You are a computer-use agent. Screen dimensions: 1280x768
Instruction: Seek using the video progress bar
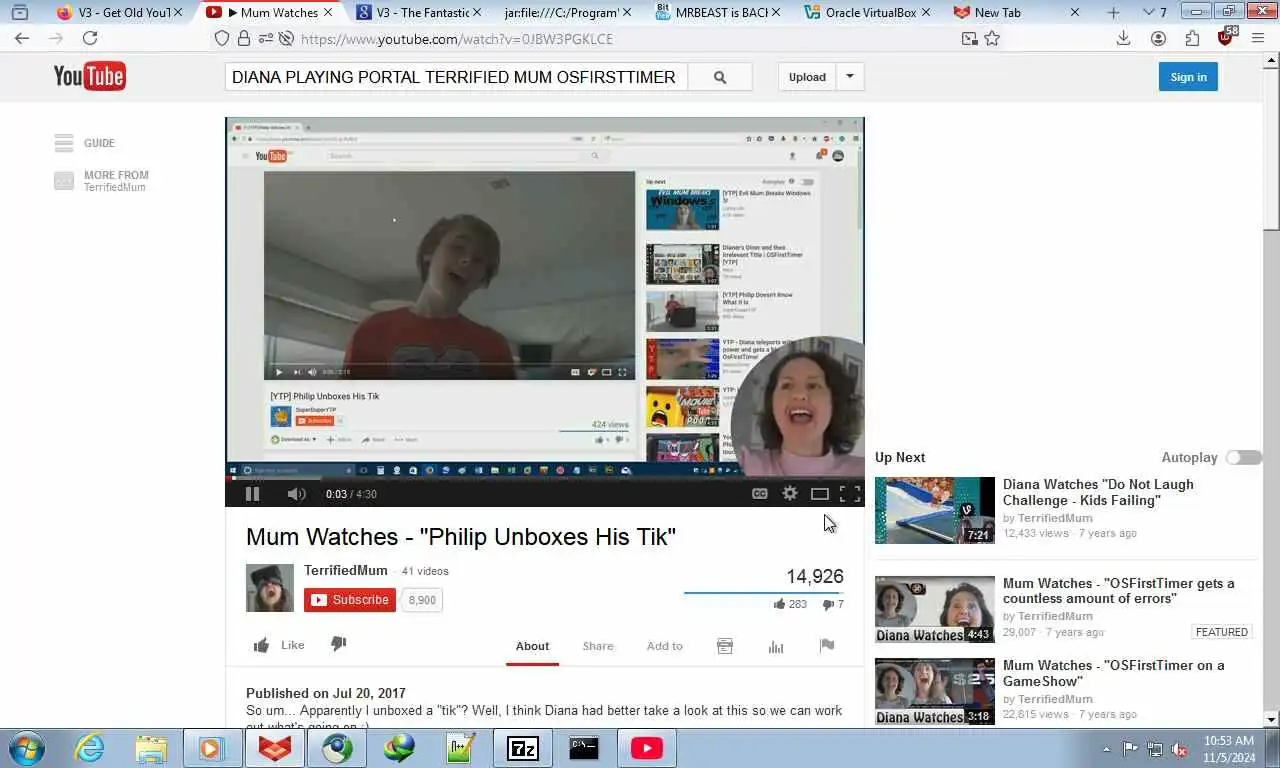[545, 477]
